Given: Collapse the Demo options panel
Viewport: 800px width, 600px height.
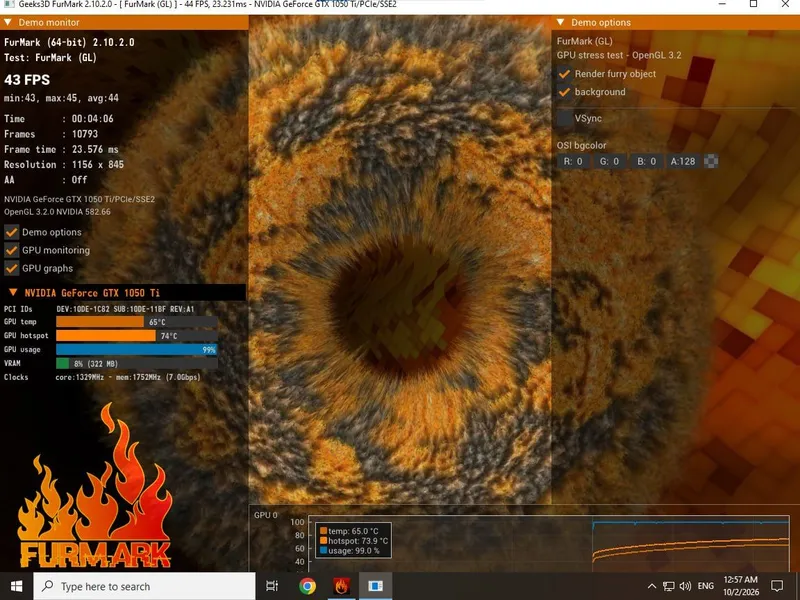Looking at the screenshot, I should click(x=560, y=22).
